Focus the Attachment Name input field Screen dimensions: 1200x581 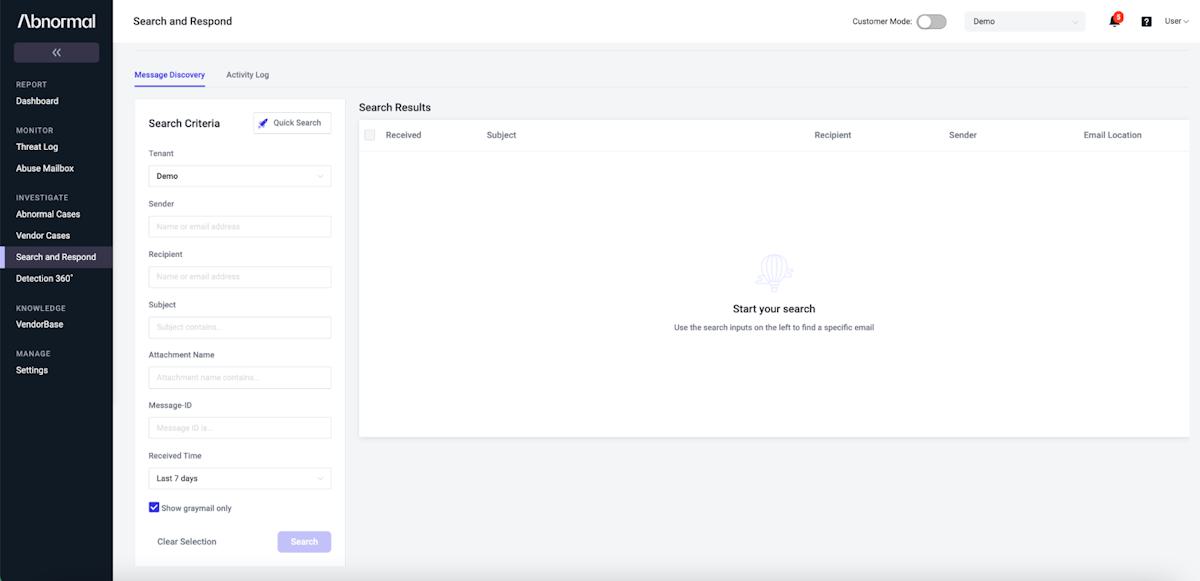(x=240, y=377)
